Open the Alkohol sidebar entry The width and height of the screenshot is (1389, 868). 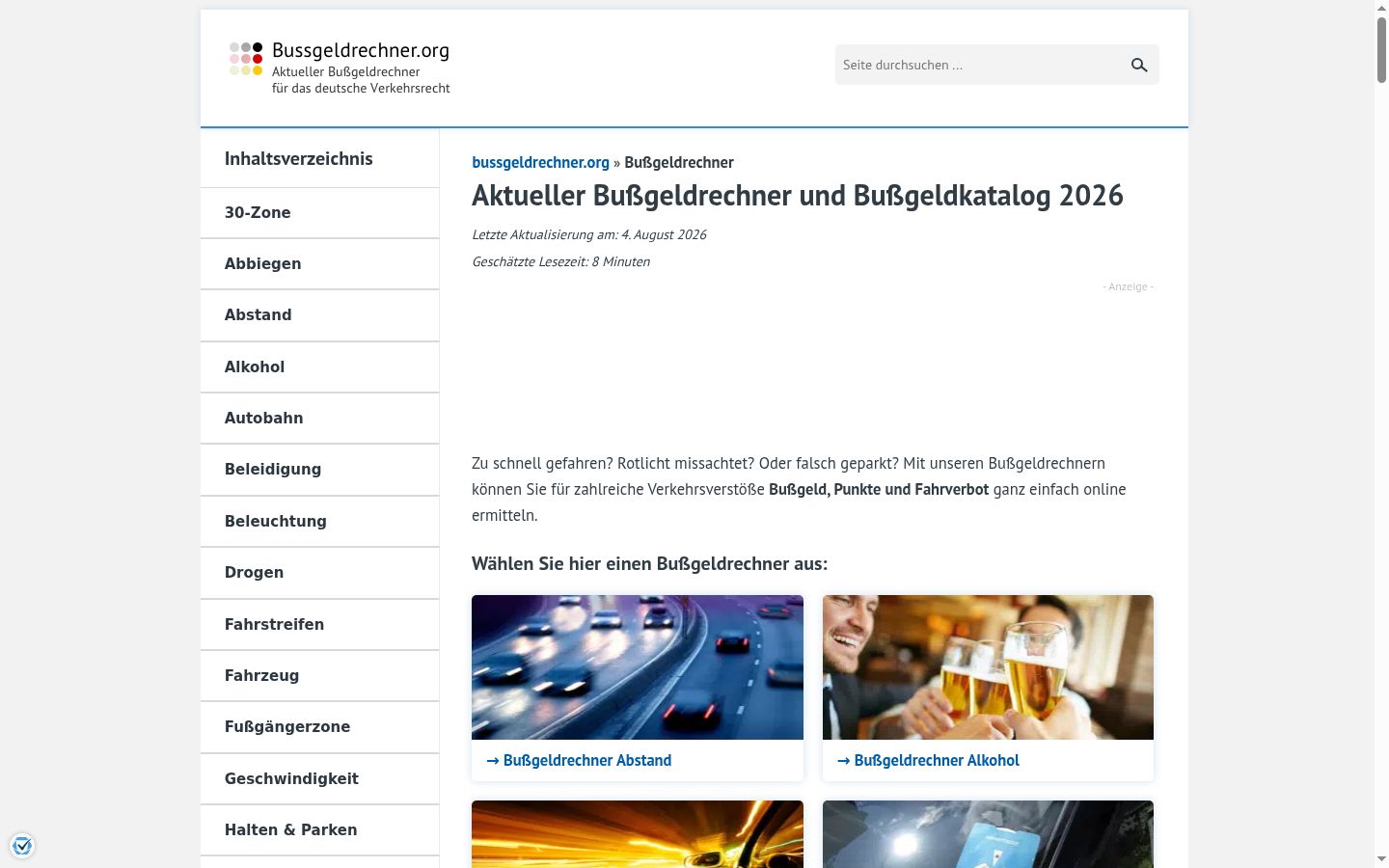[x=319, y=367]
